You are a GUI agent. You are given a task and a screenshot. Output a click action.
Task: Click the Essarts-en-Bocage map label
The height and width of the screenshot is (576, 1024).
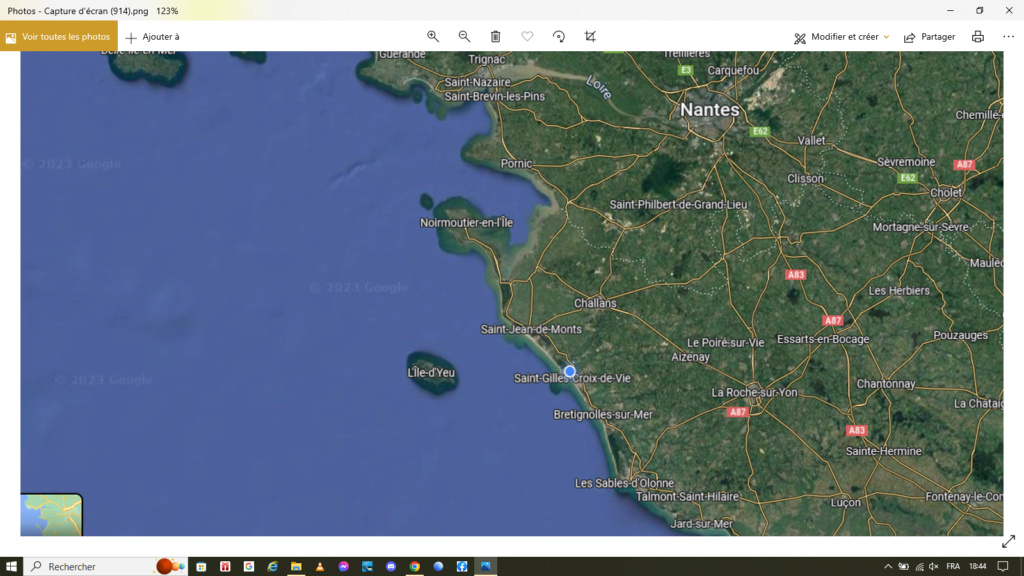[823, 339]
